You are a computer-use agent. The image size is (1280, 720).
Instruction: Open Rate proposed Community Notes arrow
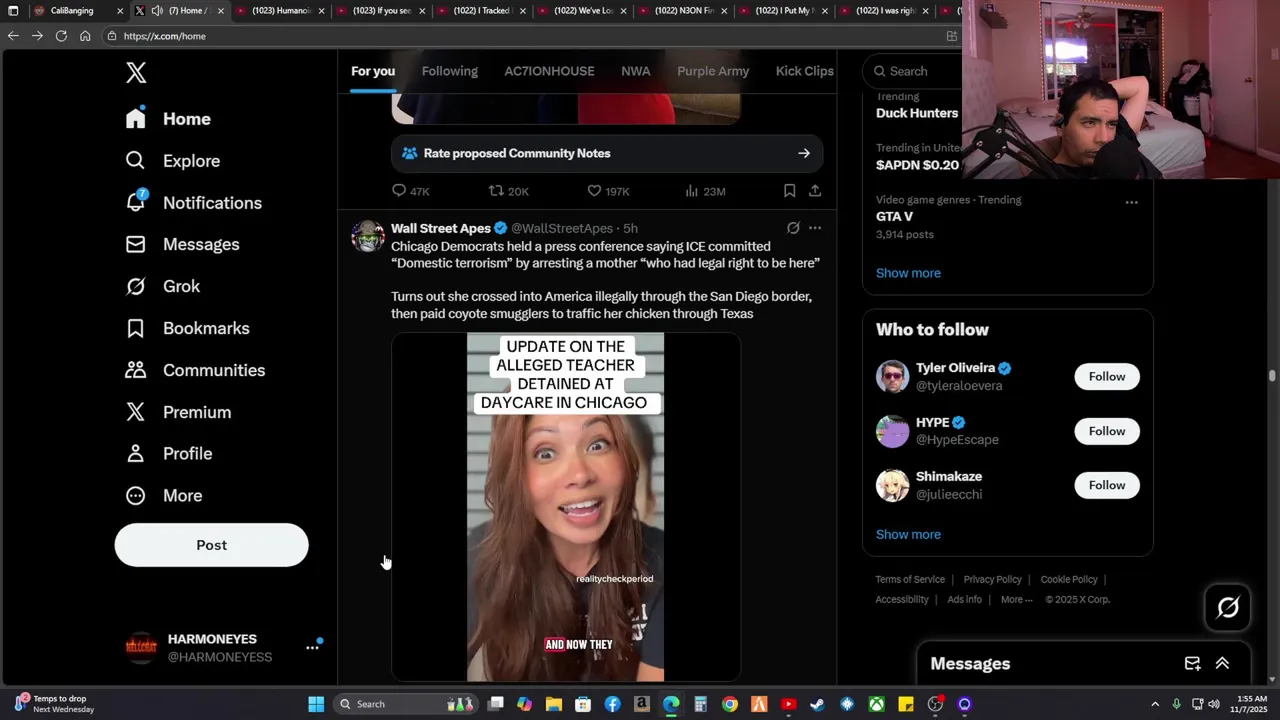point(804,153)
